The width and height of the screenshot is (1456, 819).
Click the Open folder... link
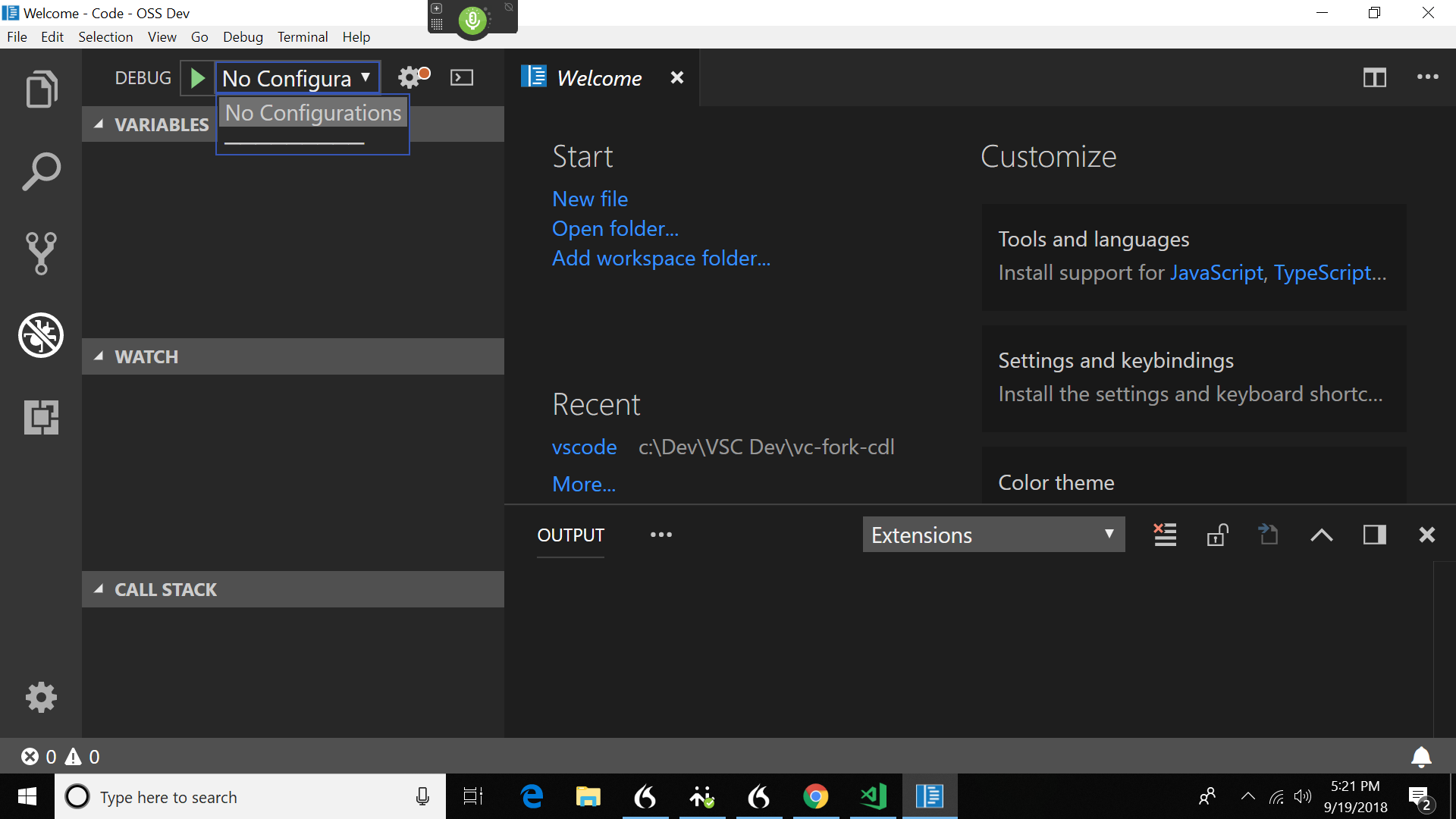pyautogui.click(x=615, y=228)
